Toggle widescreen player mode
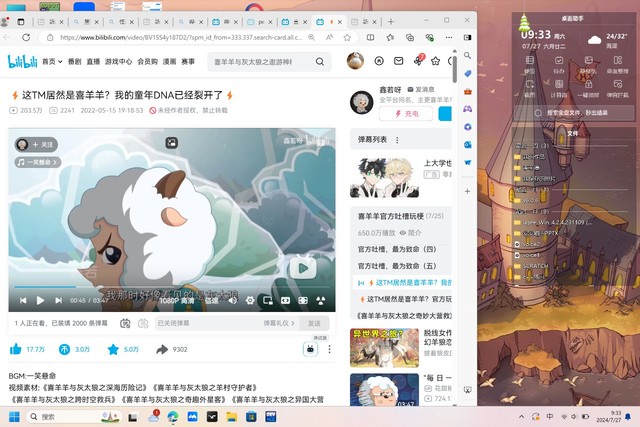640x427 pixels. [x=285, y=300]
